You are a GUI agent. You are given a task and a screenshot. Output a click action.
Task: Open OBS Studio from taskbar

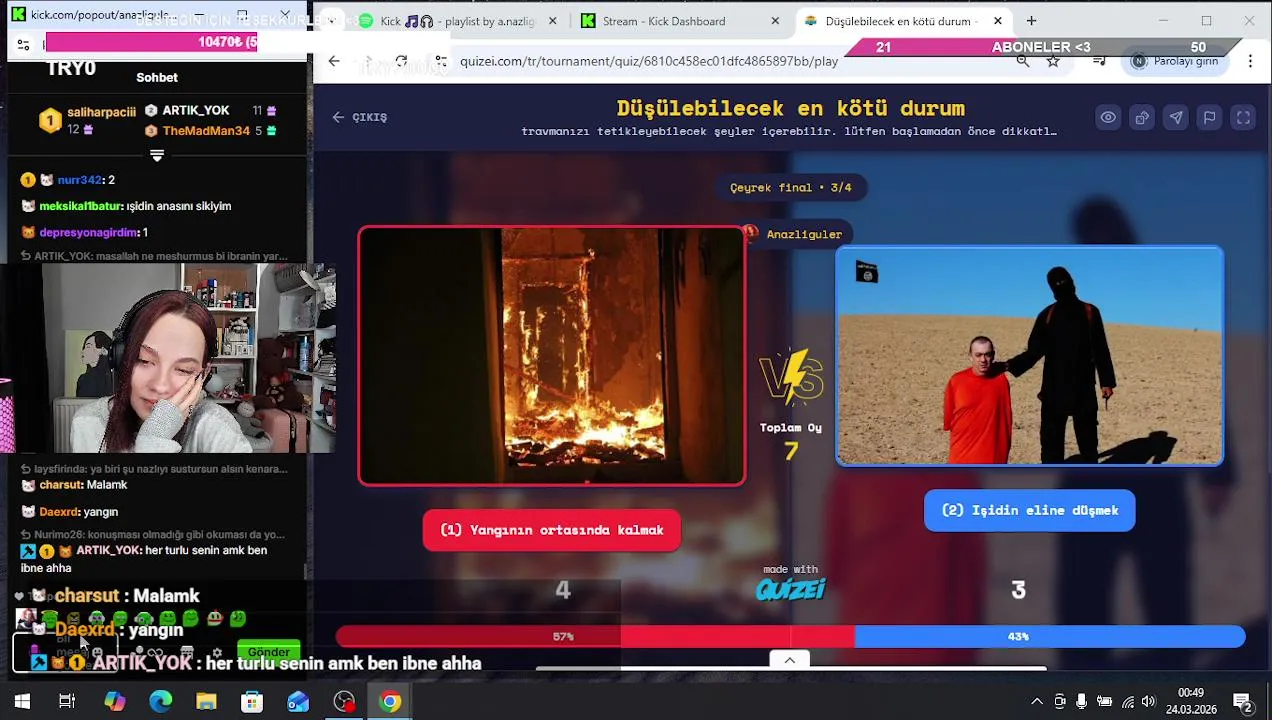pos(344,702)
